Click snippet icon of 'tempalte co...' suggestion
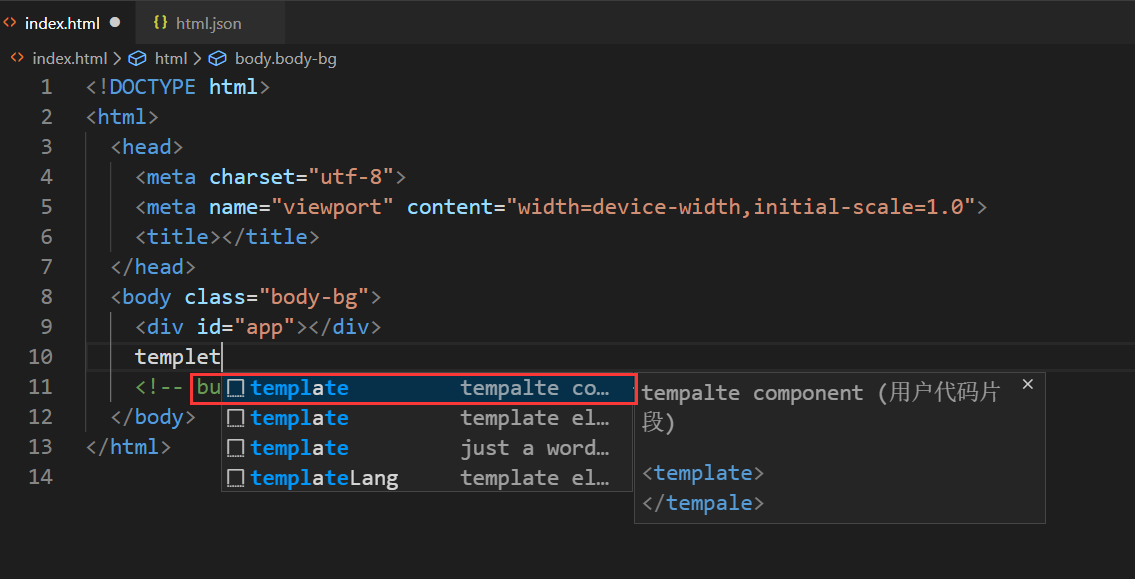Viewport: 1135px width, 579px height. tap(235, 389)
